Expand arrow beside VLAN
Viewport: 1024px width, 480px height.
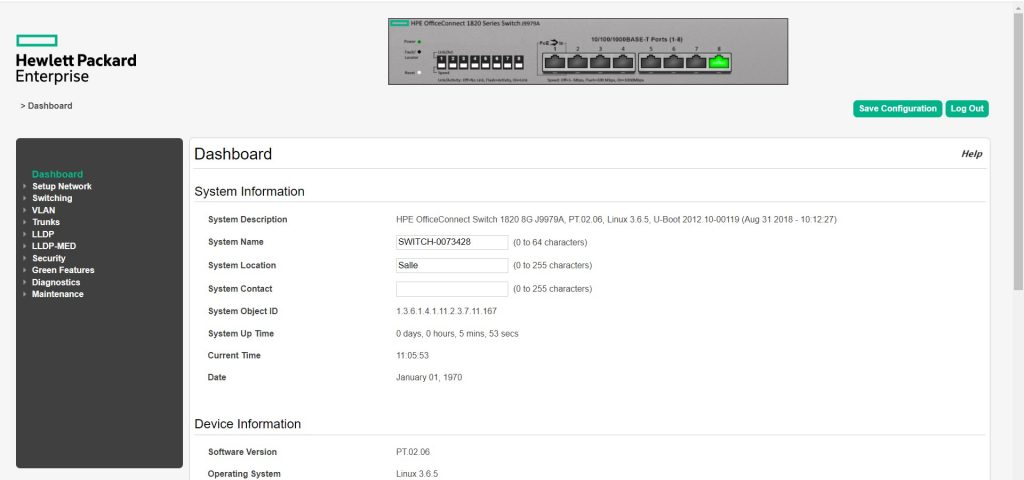[x=25, y=210]
